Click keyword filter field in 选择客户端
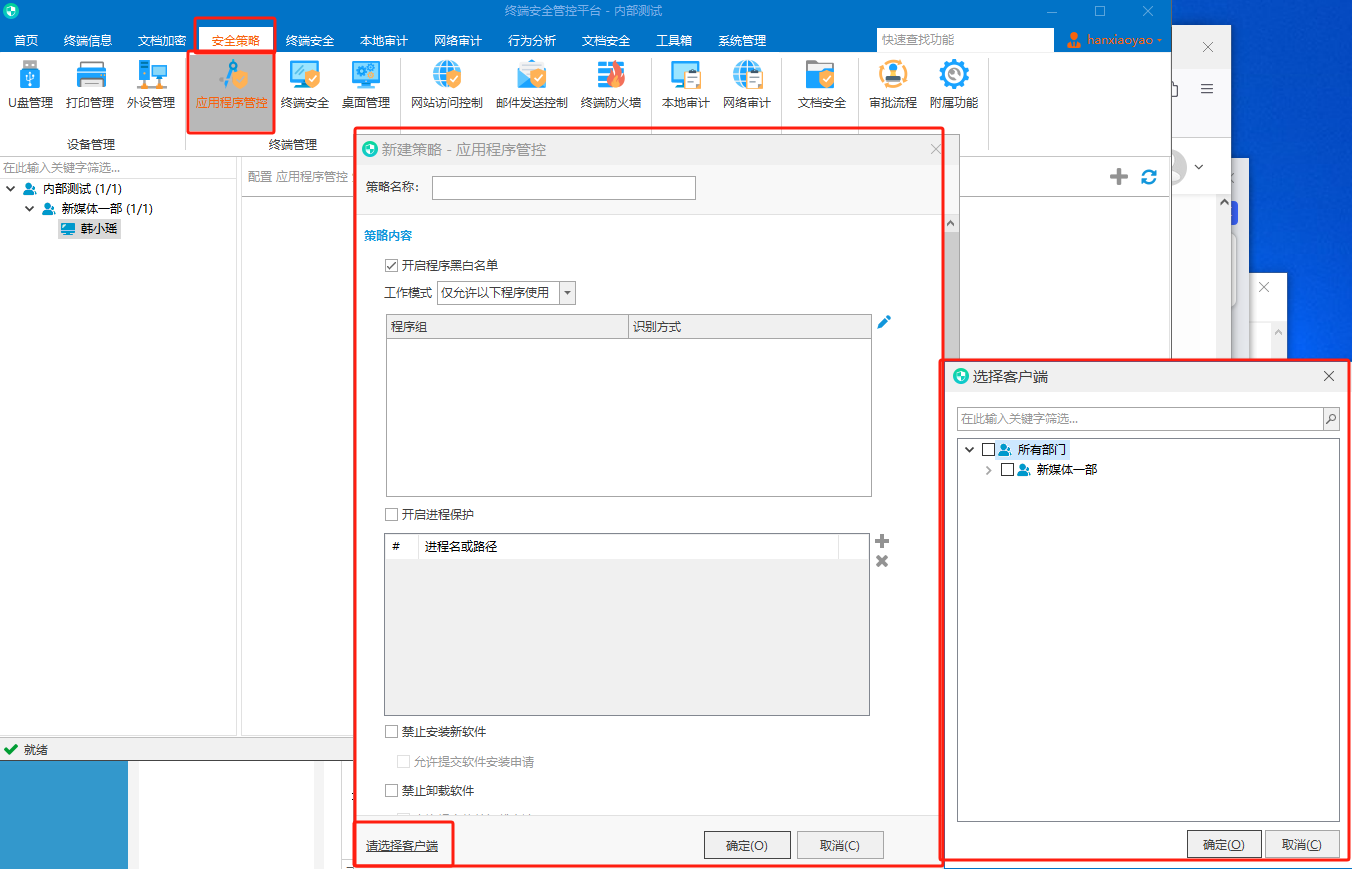This screenshot has width=1352, height=869. tap(1140, 419)
